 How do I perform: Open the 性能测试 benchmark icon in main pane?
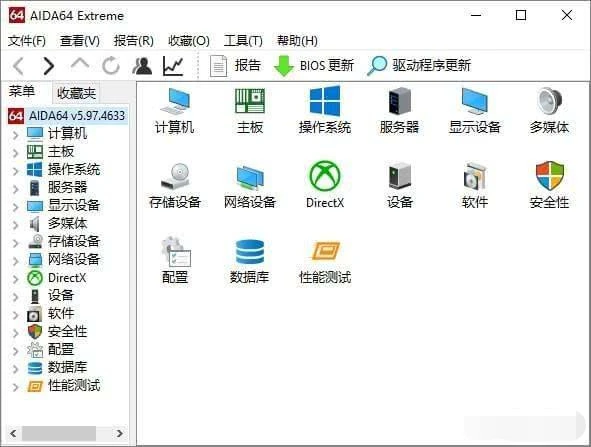(325, 251)
